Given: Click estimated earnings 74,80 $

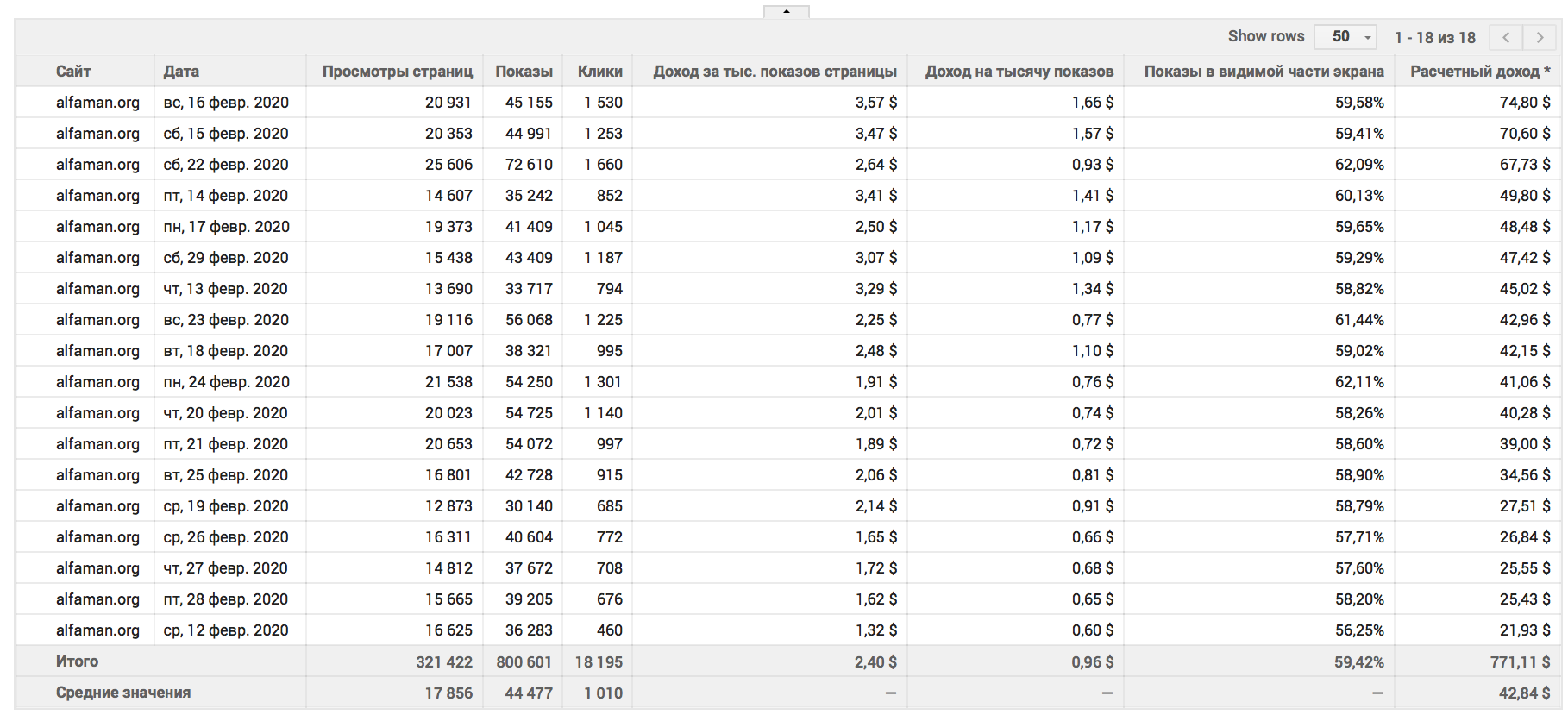Looking at the screenshot, I should click(1525, 103).
